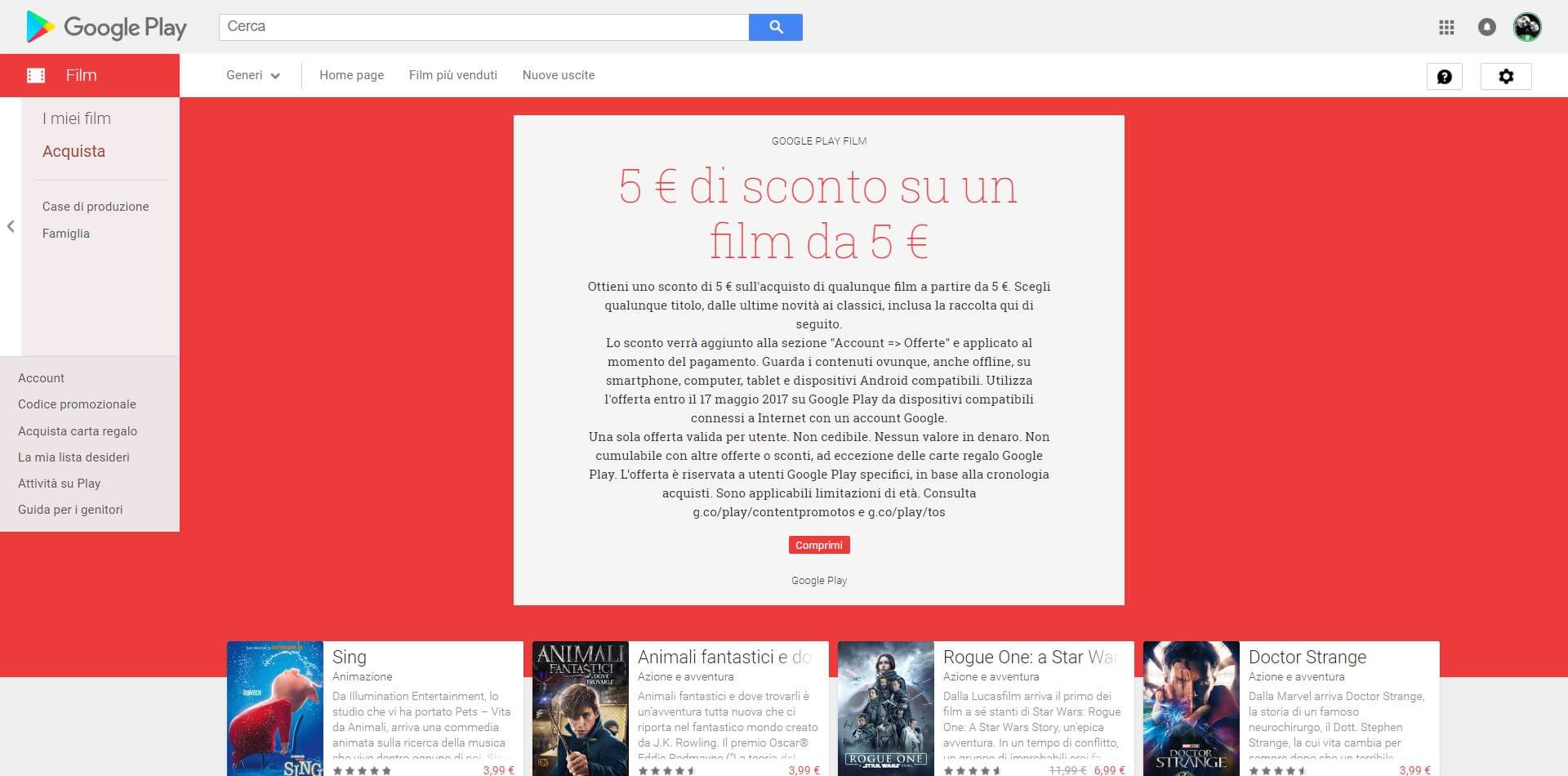Click the Sing movie title
The width and height of the screenshot is (1568, 776).
pyautogui.click(x=350, y=657)
